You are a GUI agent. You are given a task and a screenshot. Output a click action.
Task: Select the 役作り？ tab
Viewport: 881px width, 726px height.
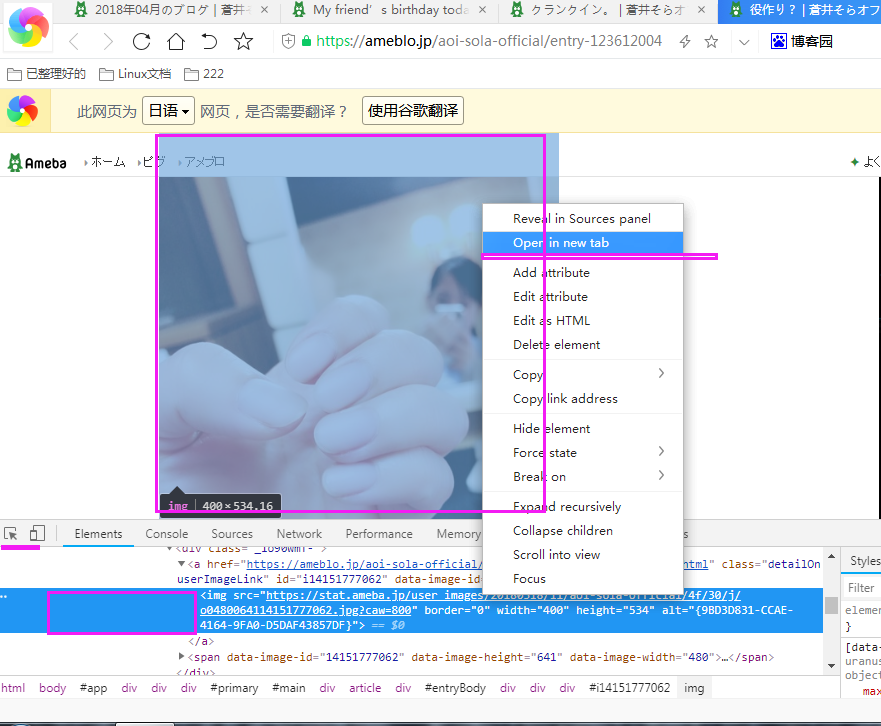pyautogui.click(x=800, y=10)
